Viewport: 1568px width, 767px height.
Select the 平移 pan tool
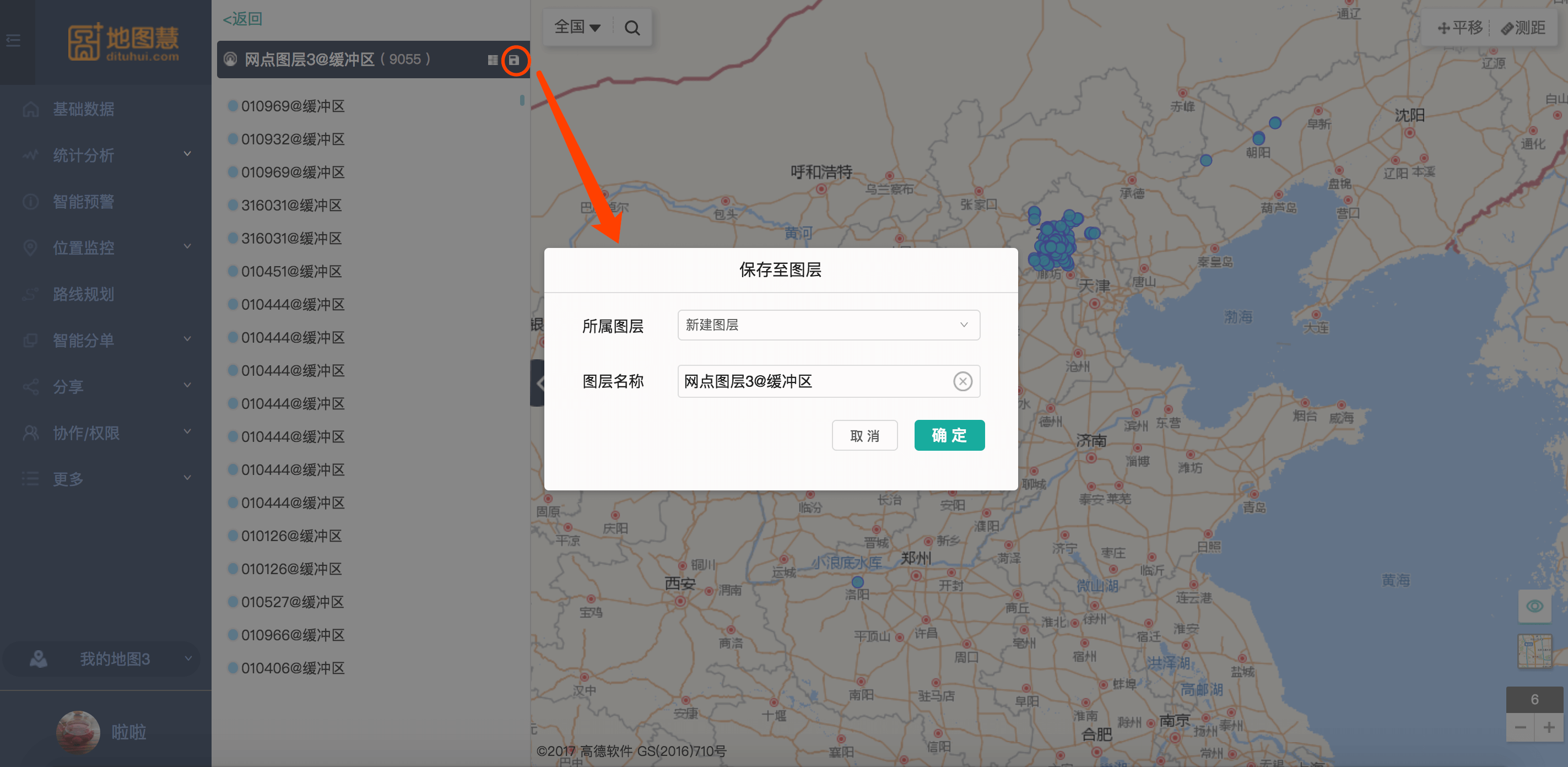tap(1460, 28)
